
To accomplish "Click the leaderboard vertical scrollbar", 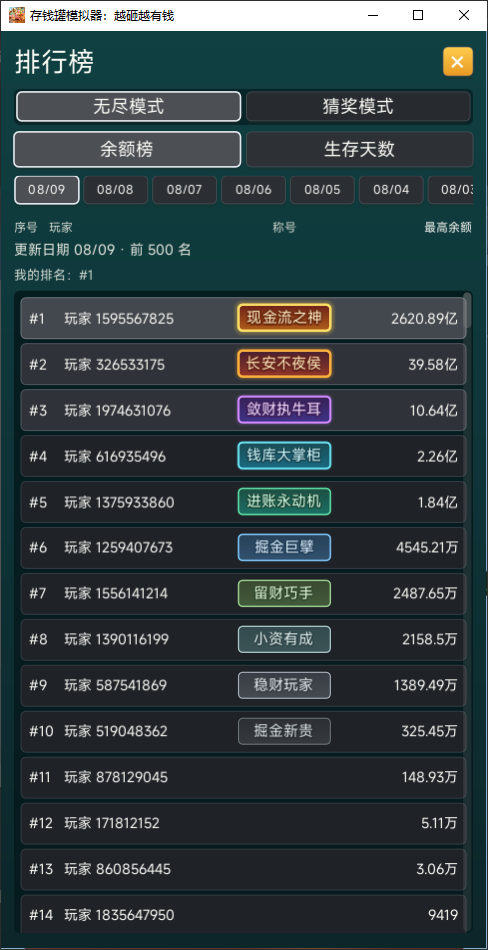I will click(467, 310).
